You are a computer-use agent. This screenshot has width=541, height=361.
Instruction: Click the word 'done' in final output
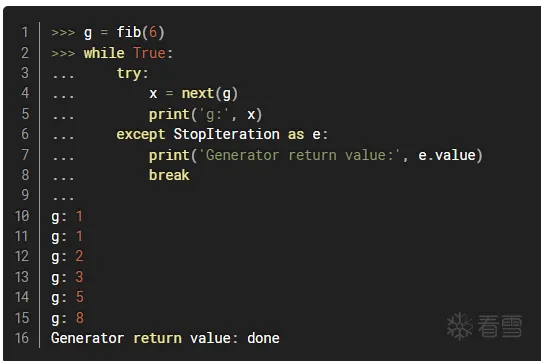263,338
